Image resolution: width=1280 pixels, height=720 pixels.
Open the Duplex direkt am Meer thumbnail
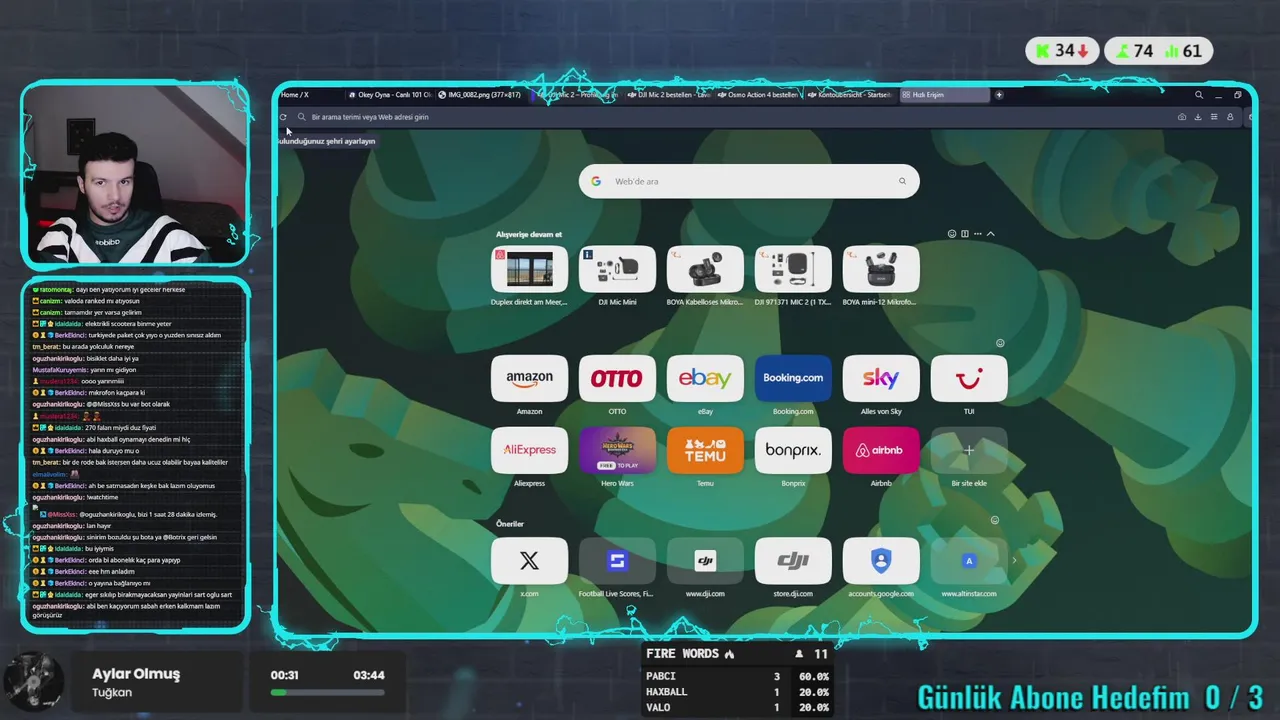pyautogui.click(x=529, y=269)
